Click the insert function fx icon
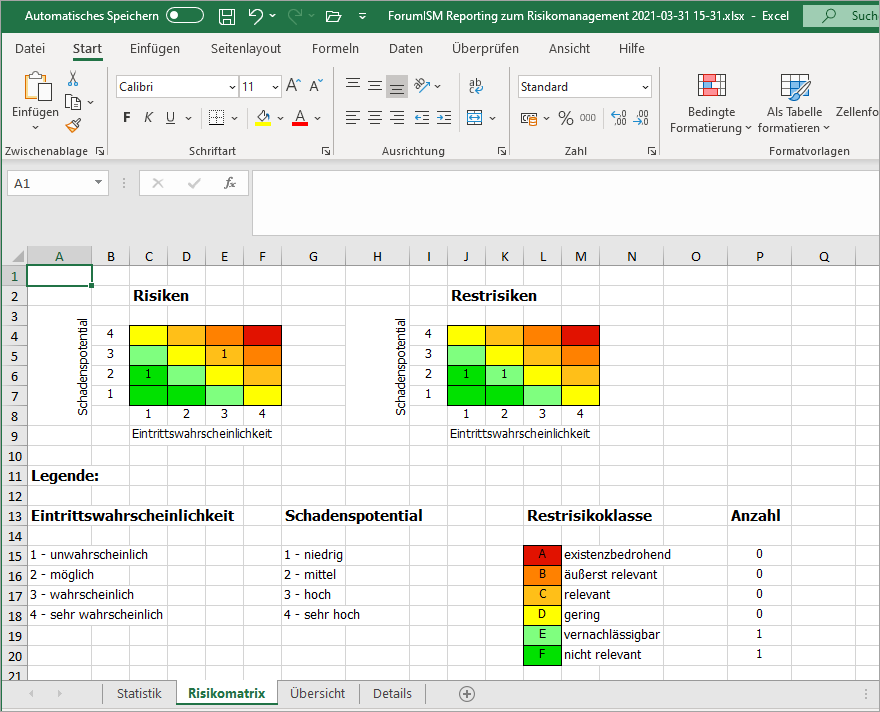This screenshot has width=880, height=712. pyautogui.click(x=230, y=183)
